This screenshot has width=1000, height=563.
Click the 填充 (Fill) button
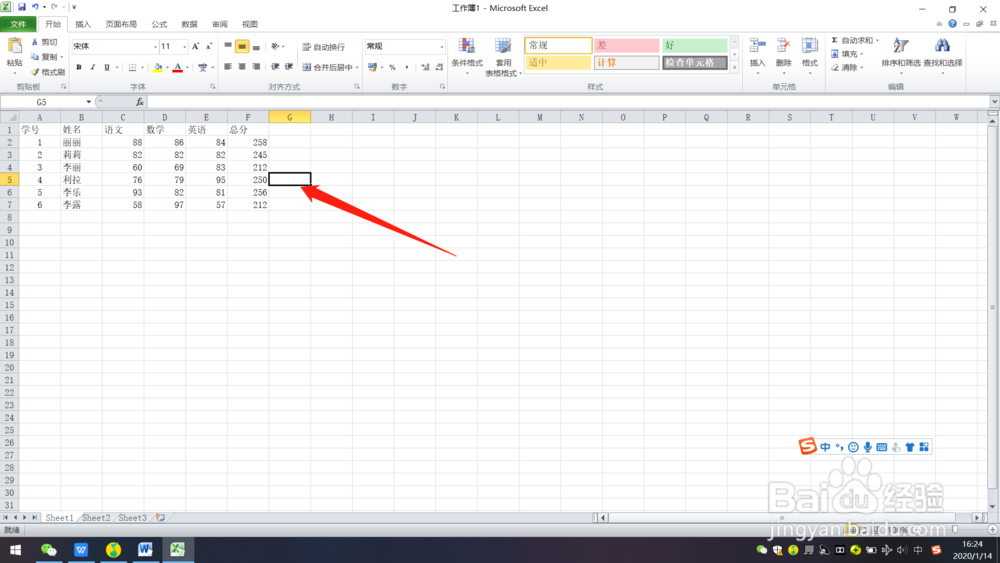(x=848, y=54)
